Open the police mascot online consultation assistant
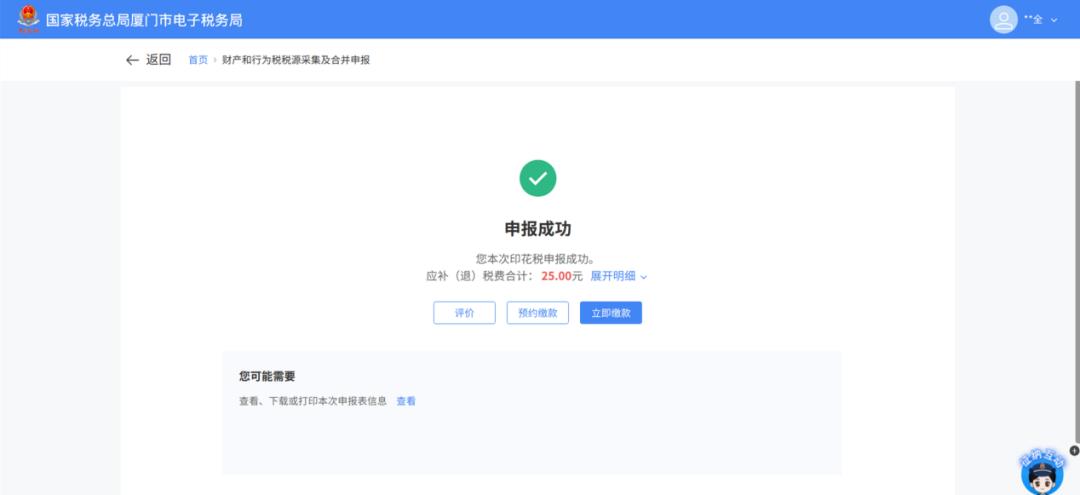Screen dimensions: 1080x495 pos(1041,474)
